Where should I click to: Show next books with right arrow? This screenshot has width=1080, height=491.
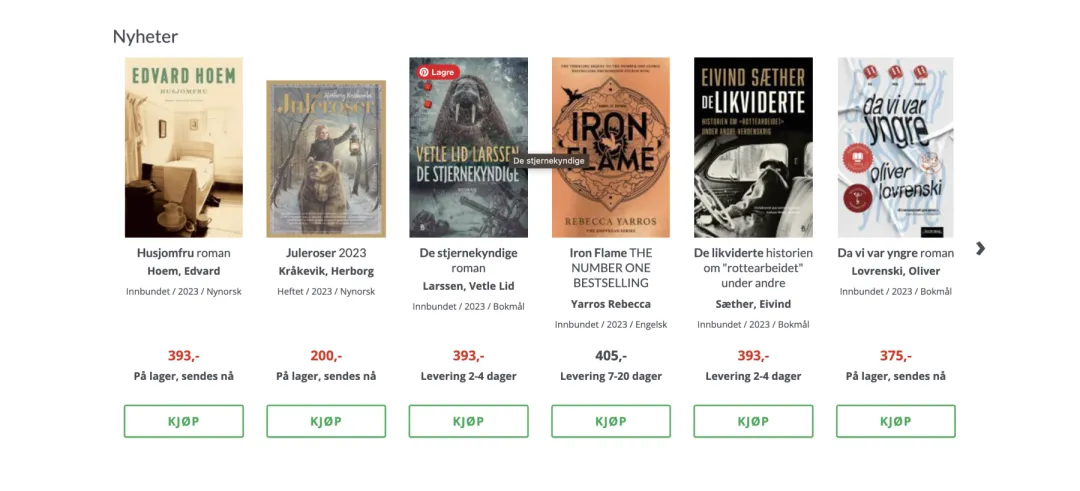(981, 248)
